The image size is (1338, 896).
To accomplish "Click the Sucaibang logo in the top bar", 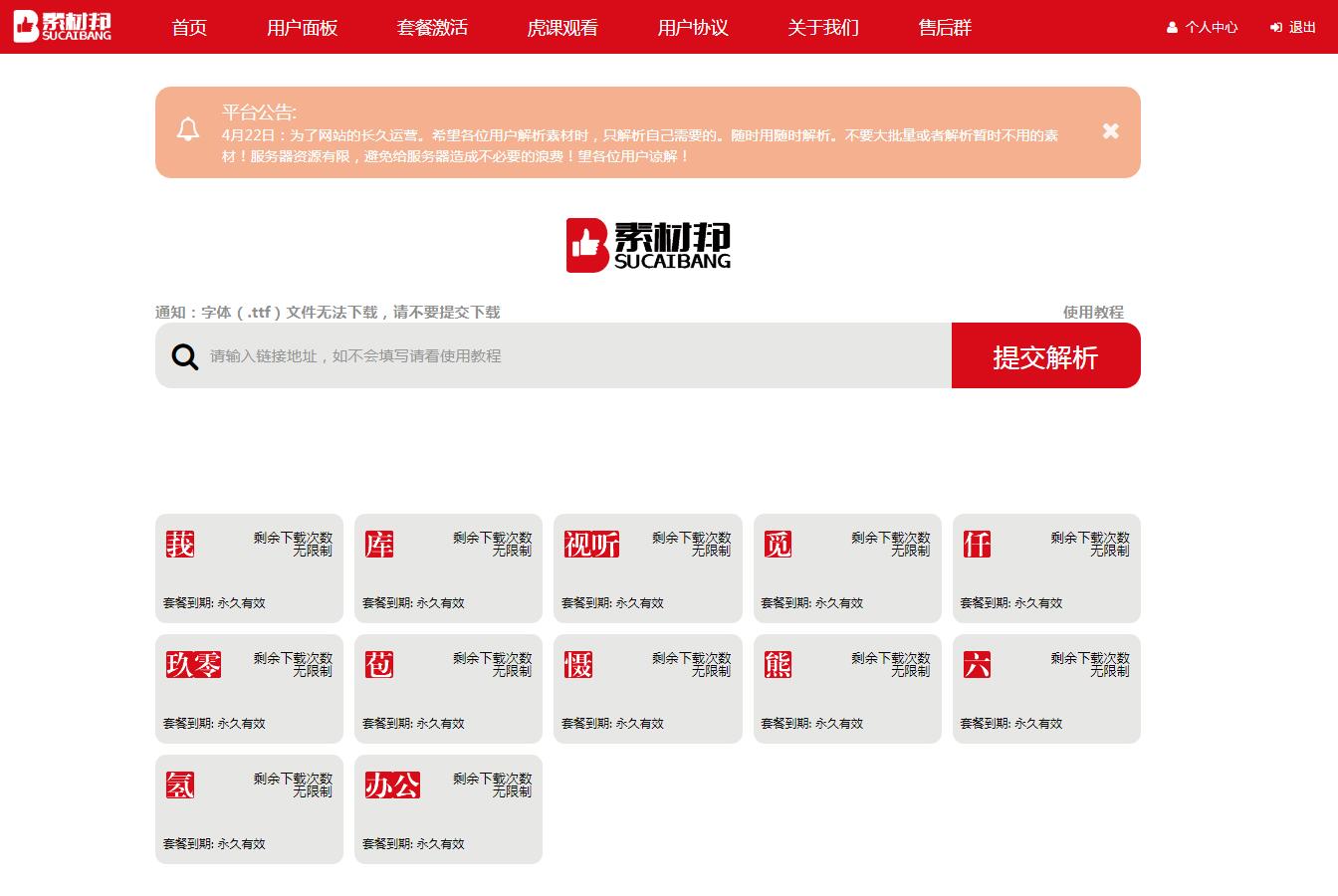I will [62, 27].
